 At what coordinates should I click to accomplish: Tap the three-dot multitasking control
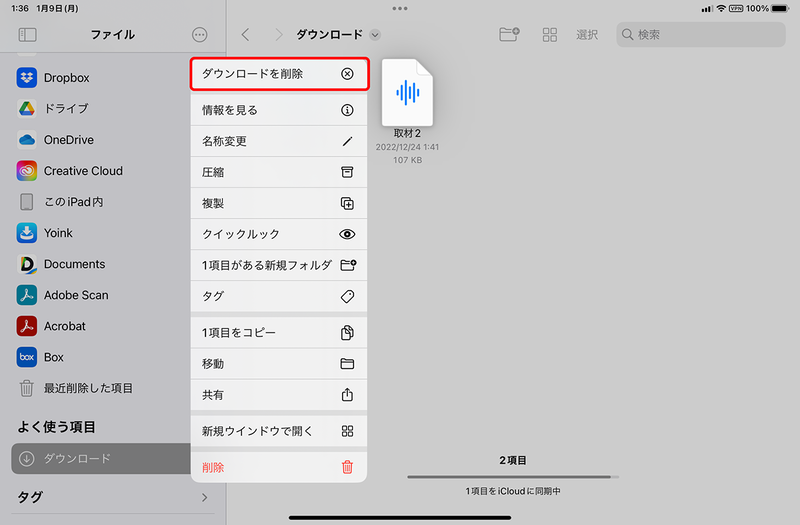pos(400,9)
